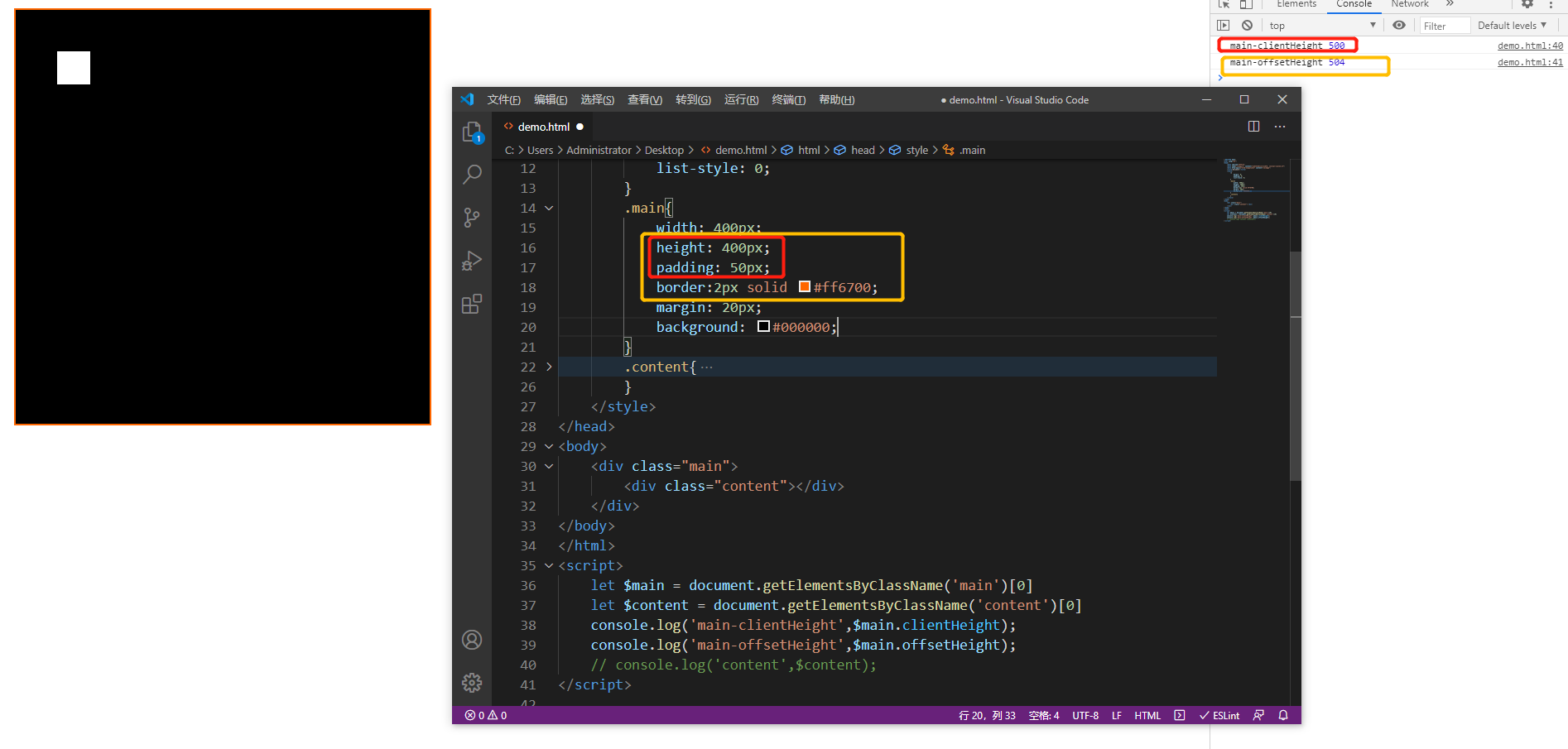This screenshot has width=1568, height=749.
Task: Open the 文件(F) menu
Action: 504,99
